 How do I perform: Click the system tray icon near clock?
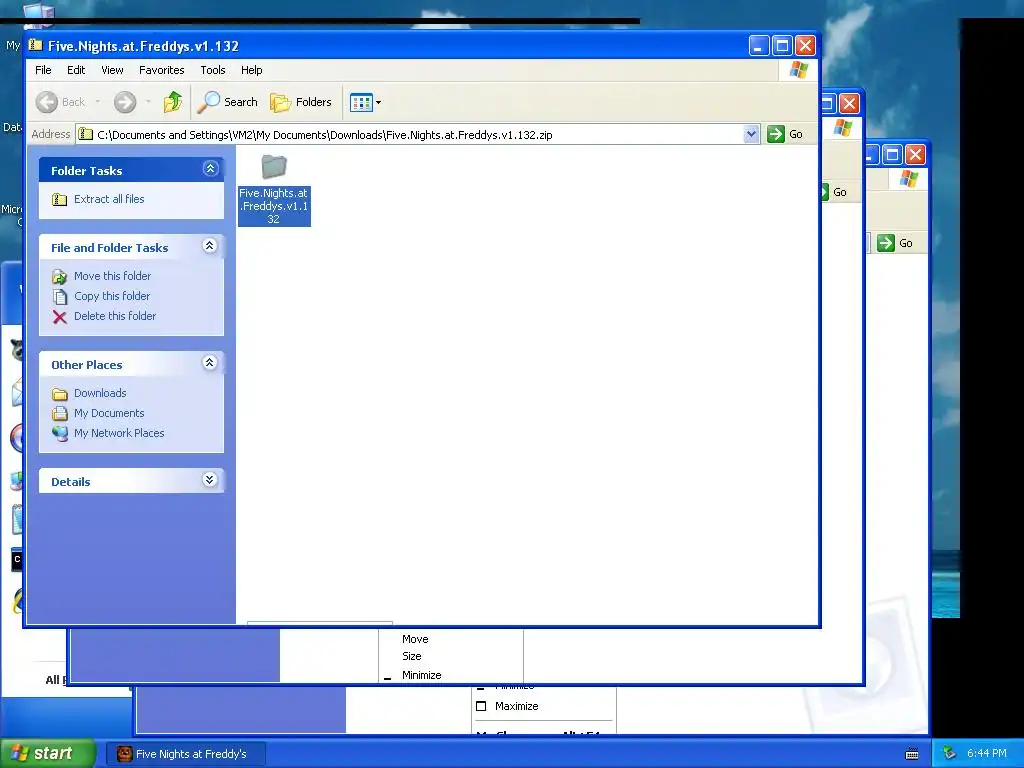coord(950,754)
